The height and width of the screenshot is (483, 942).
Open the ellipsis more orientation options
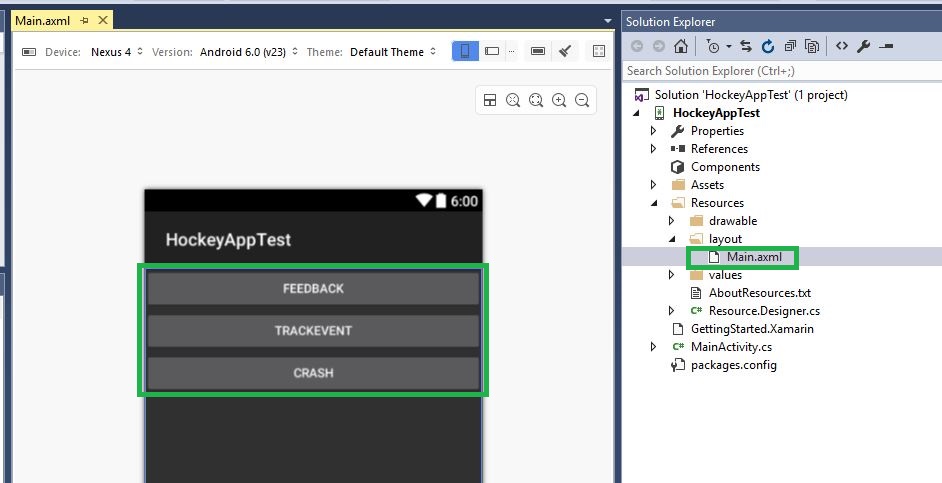click(x=512, y=52)
